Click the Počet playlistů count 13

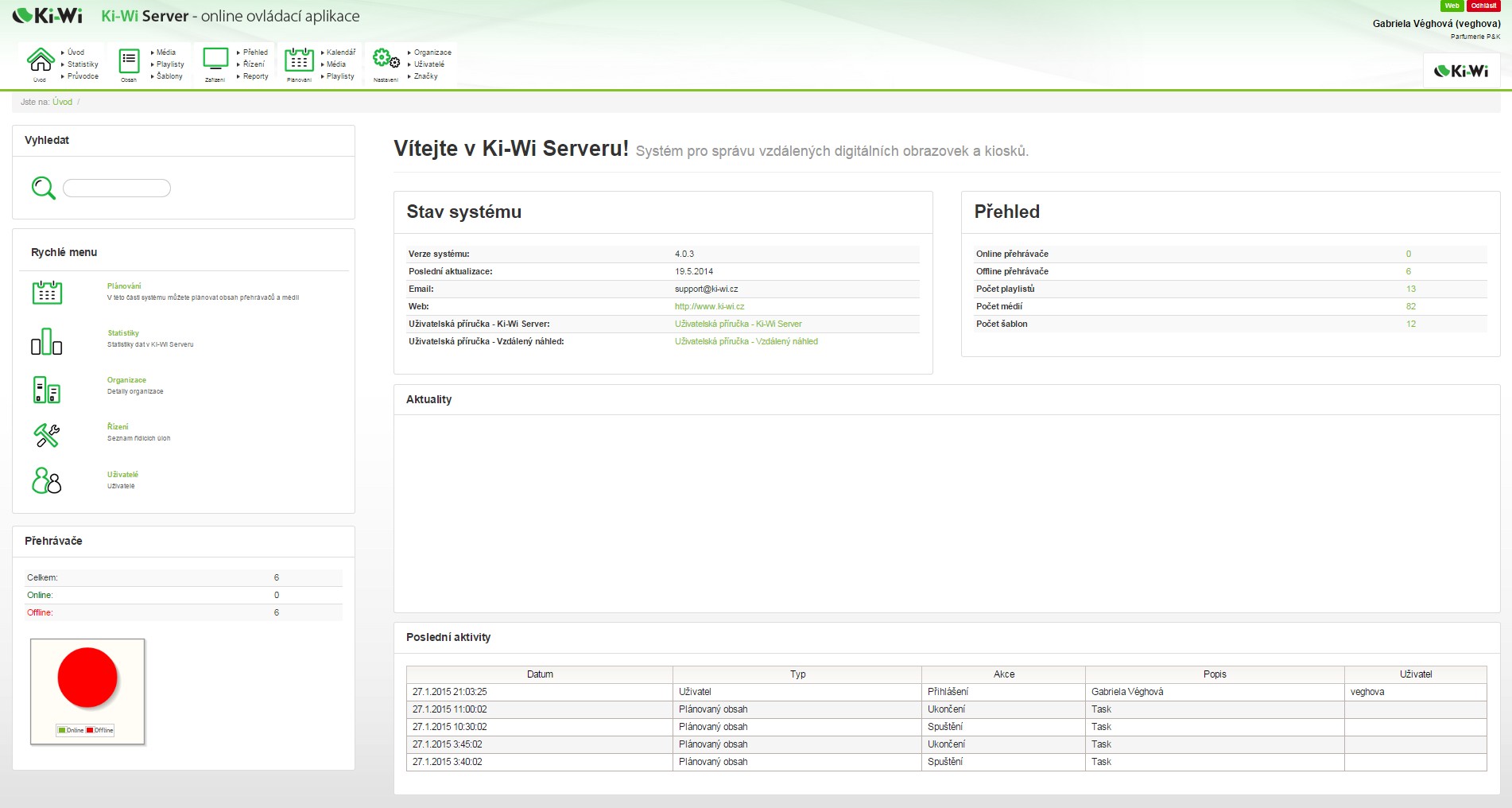pos(1410,289)
